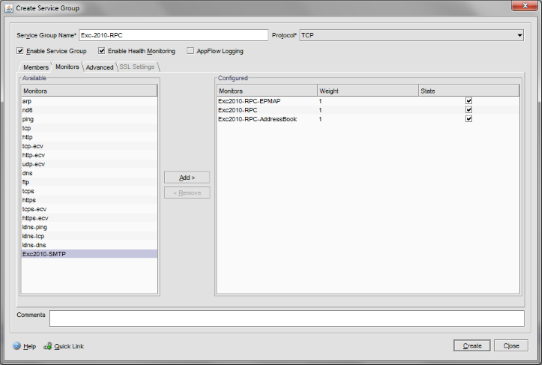
Task: Select the tcps monitor
Action: (89, 191)
